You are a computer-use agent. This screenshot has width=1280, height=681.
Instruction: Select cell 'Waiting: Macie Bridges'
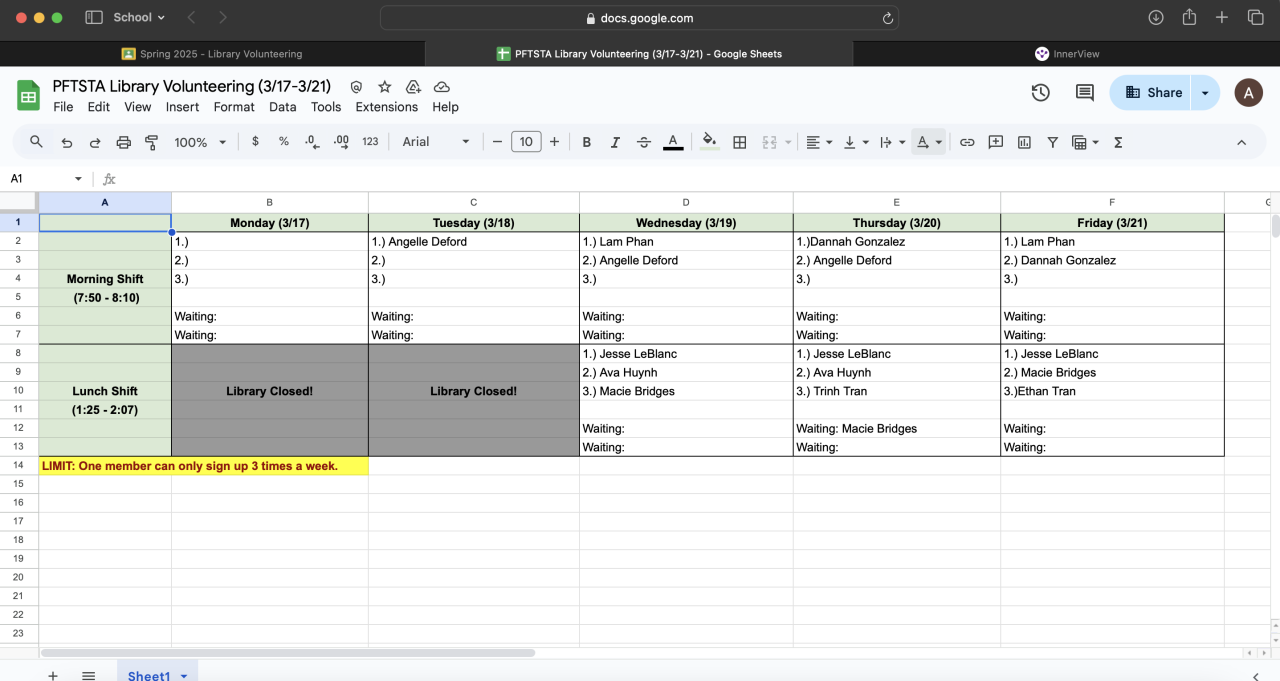pos(896,429)
